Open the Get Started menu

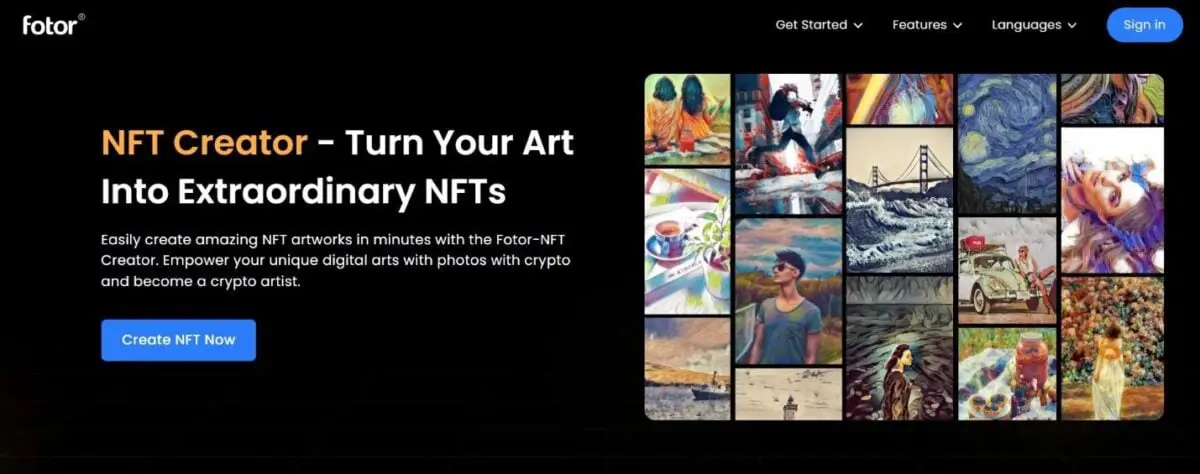coord(819,25)
